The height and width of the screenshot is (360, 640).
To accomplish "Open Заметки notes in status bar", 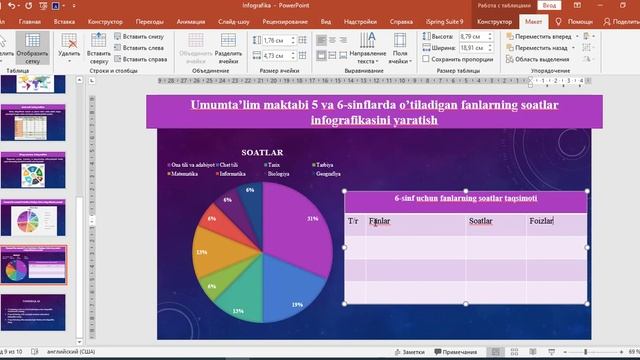I will coord(409,352).
